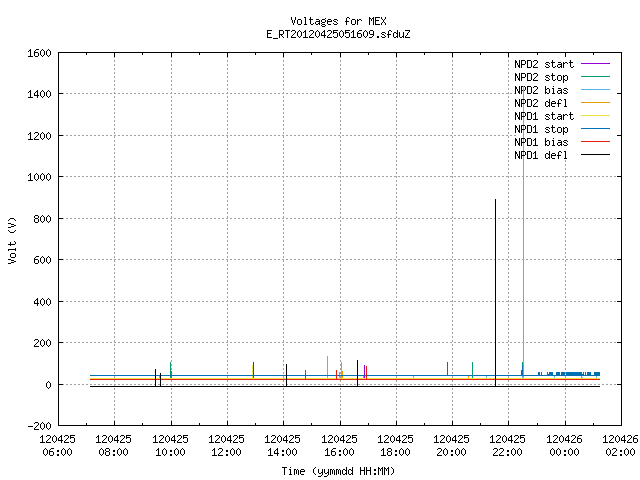
Task: Click the 18:00 x-axis time label
Action: pyautogui.click(x=395, y=452)
